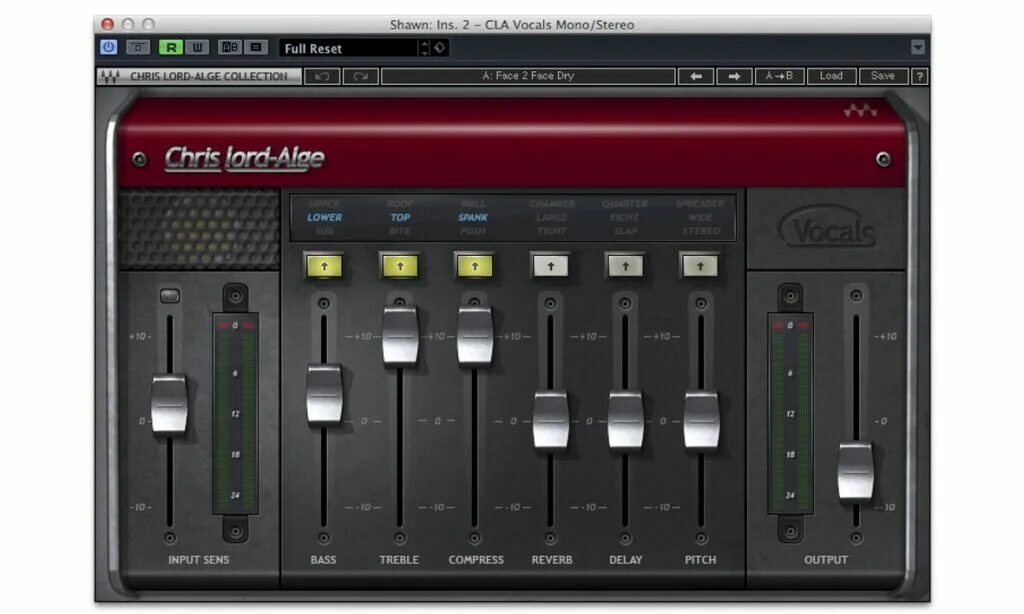Click the Load button

(x=831, y=76)
